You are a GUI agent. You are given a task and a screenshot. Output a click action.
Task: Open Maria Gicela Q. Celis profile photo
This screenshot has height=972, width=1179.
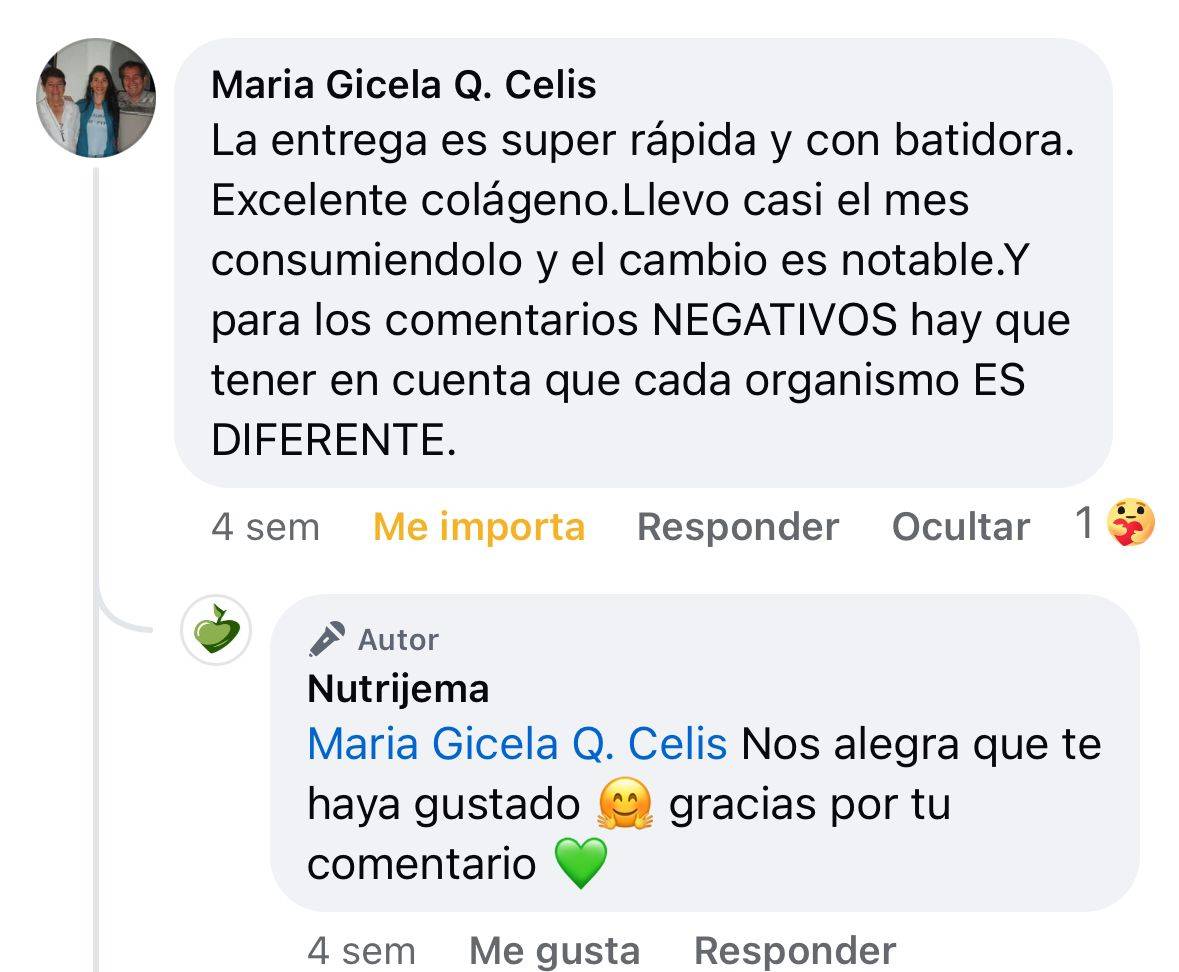click(x=96, y=98)
